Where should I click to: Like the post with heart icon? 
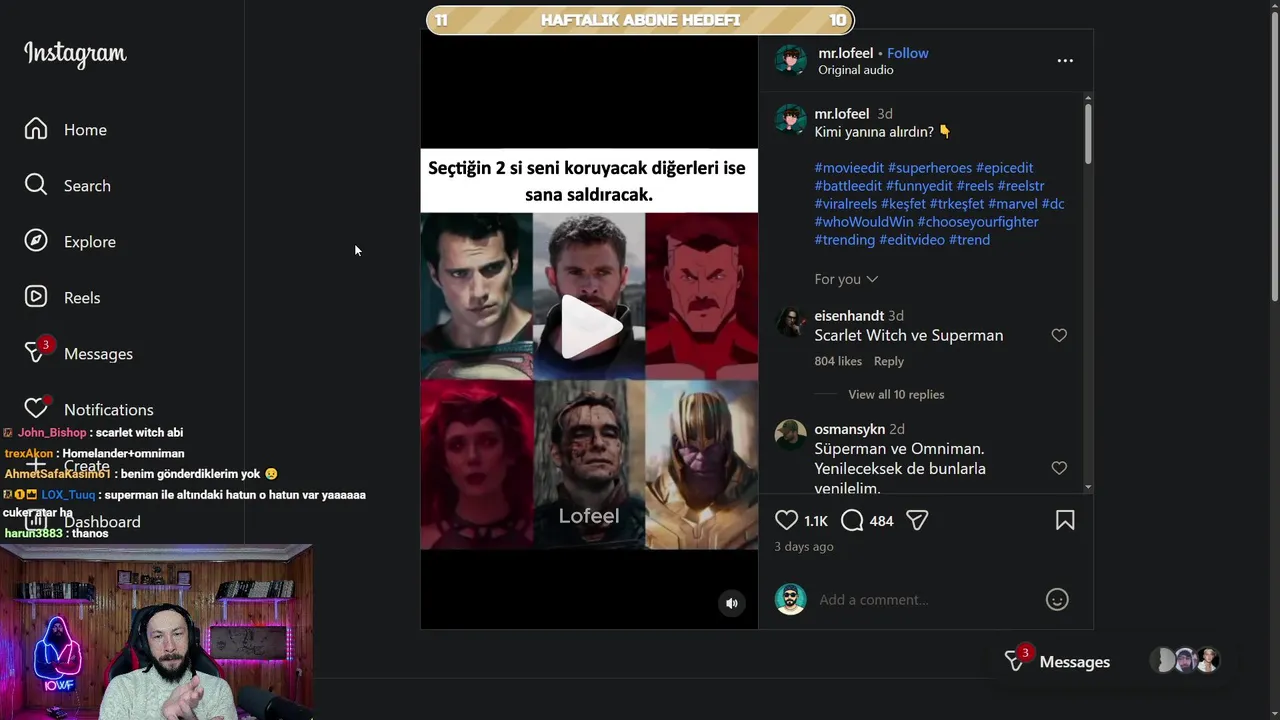787,520
